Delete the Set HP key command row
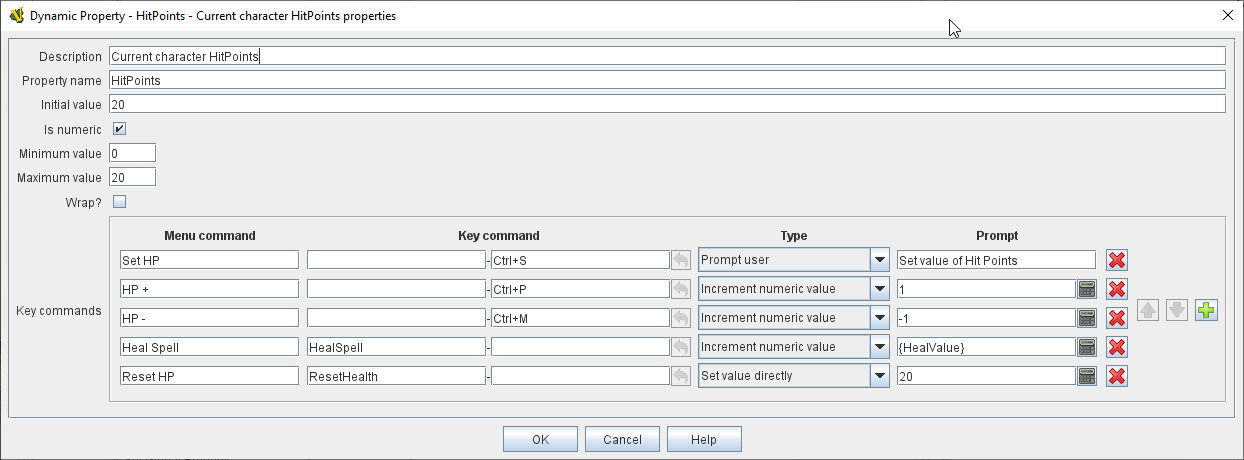The height and width of the screenshot is (460, 1244). coord(1117,260)
